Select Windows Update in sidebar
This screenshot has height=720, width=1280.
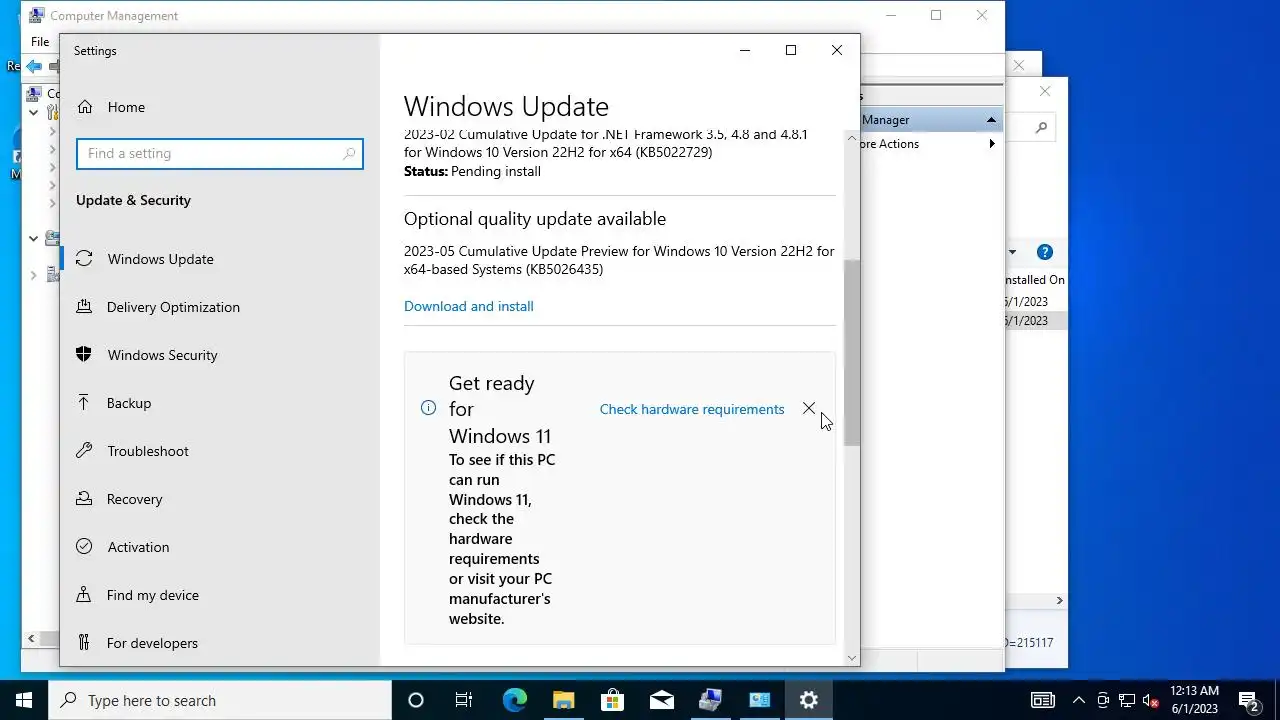pos(160,259)
